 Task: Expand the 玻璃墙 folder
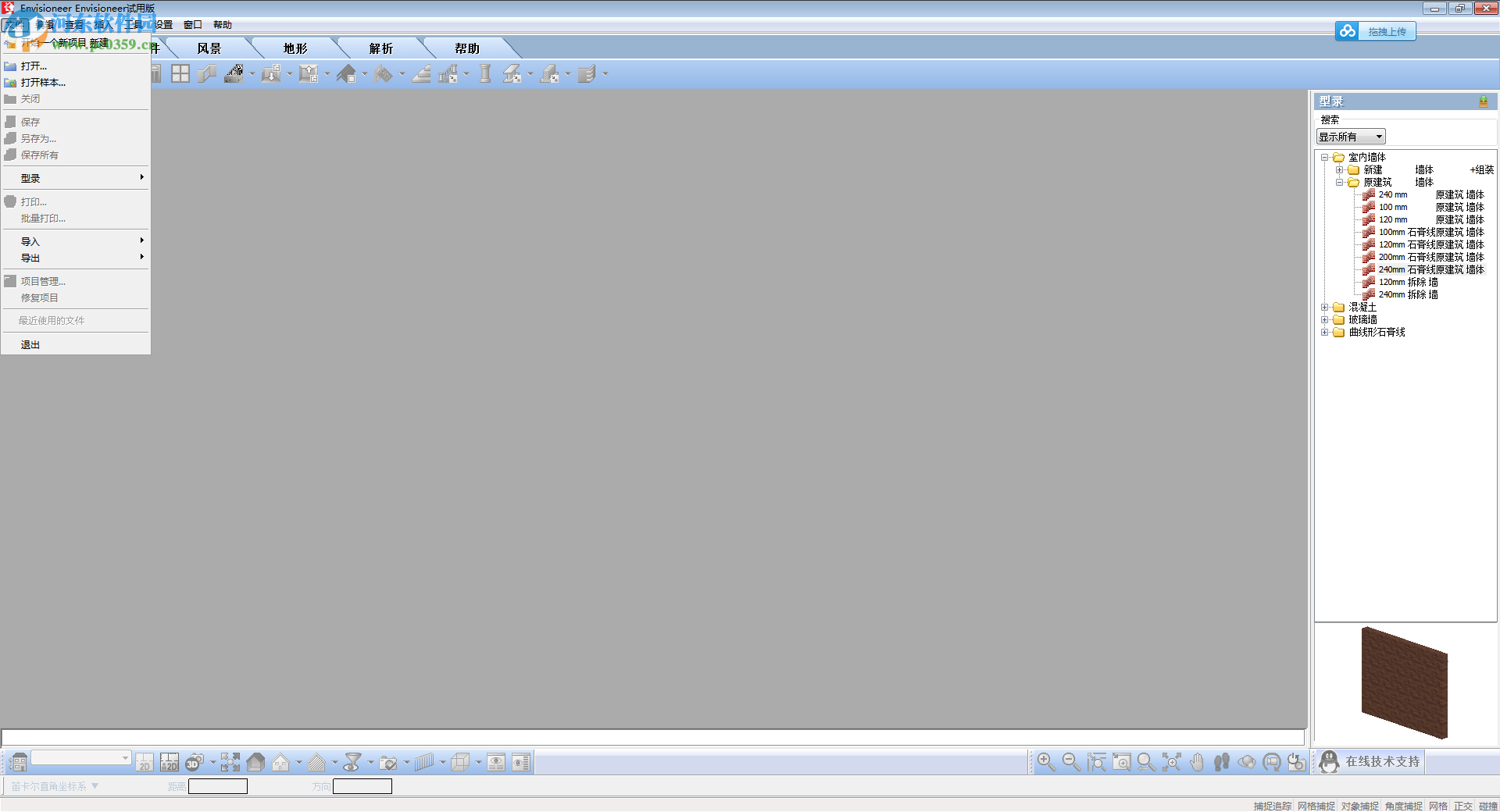1325,320
